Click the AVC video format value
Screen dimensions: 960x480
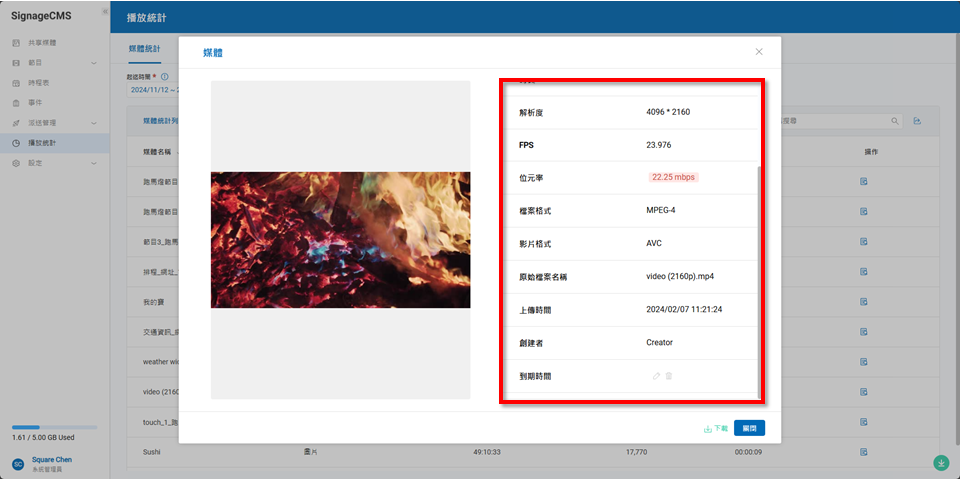[x=654, y=244]
